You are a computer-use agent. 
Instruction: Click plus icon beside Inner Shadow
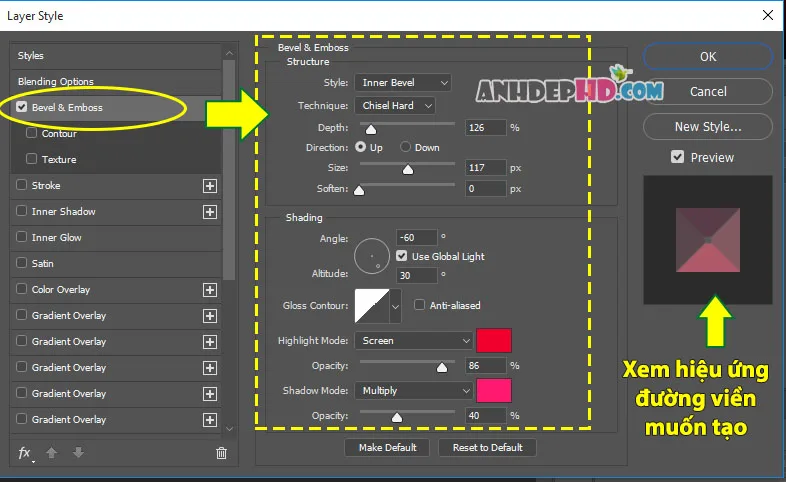tap(210, 212)
